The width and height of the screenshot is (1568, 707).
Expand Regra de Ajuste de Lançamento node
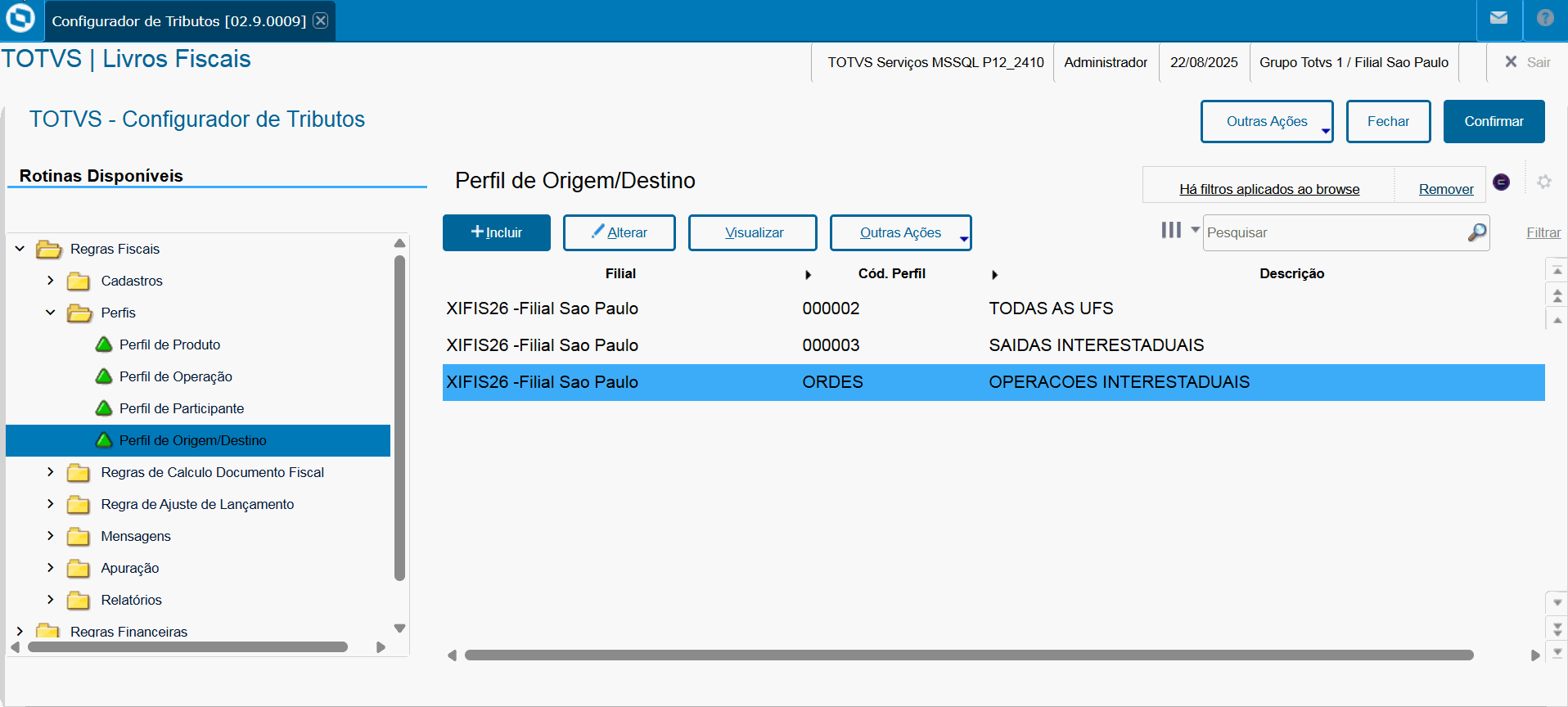click(51, 503)
